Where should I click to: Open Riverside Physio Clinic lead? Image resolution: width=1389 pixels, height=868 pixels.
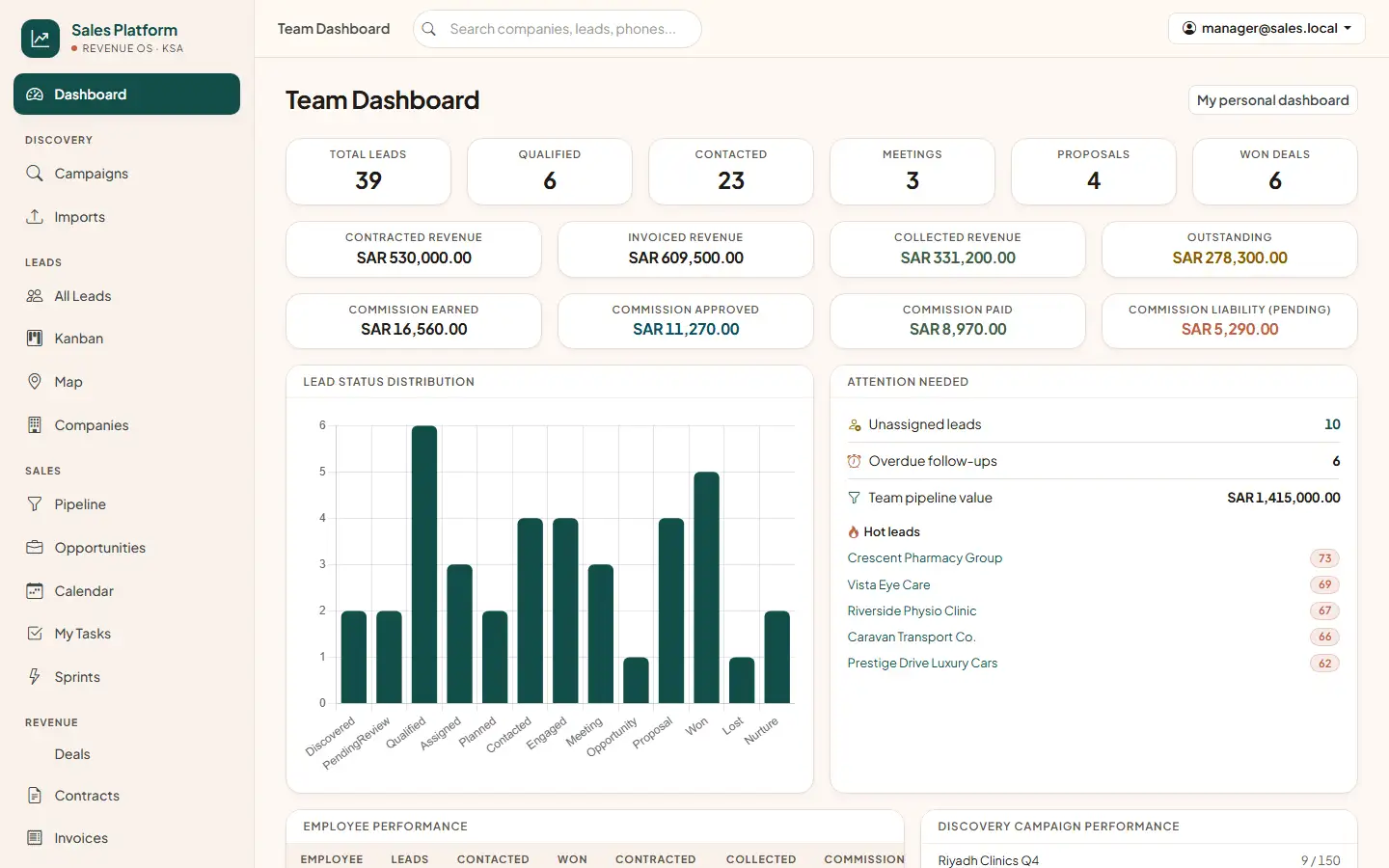(x=912, y=610)
